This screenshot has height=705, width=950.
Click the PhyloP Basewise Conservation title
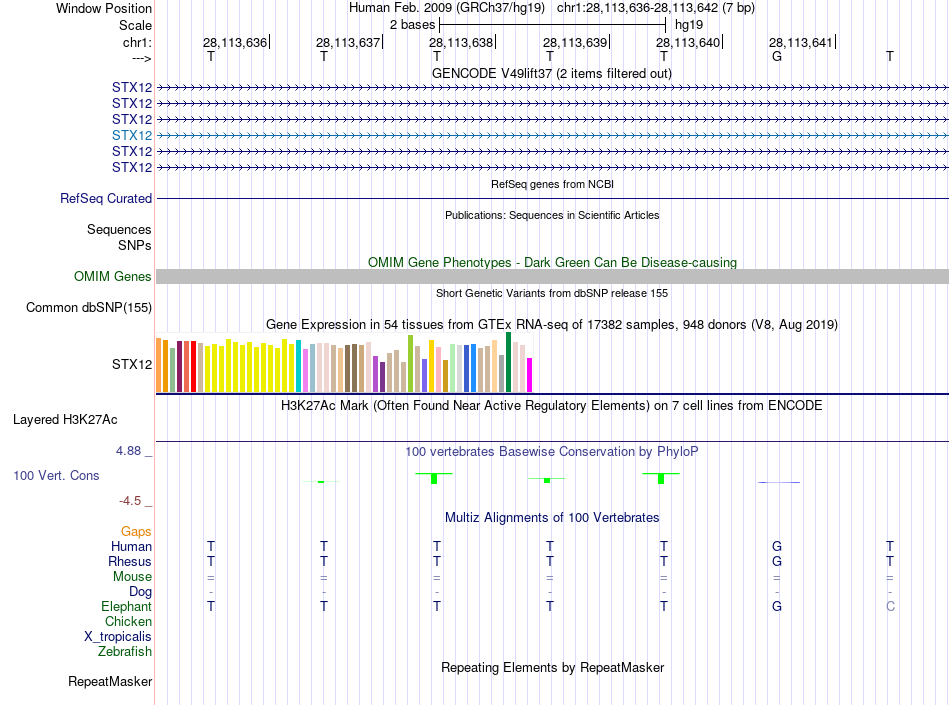(x=552, y=452)
